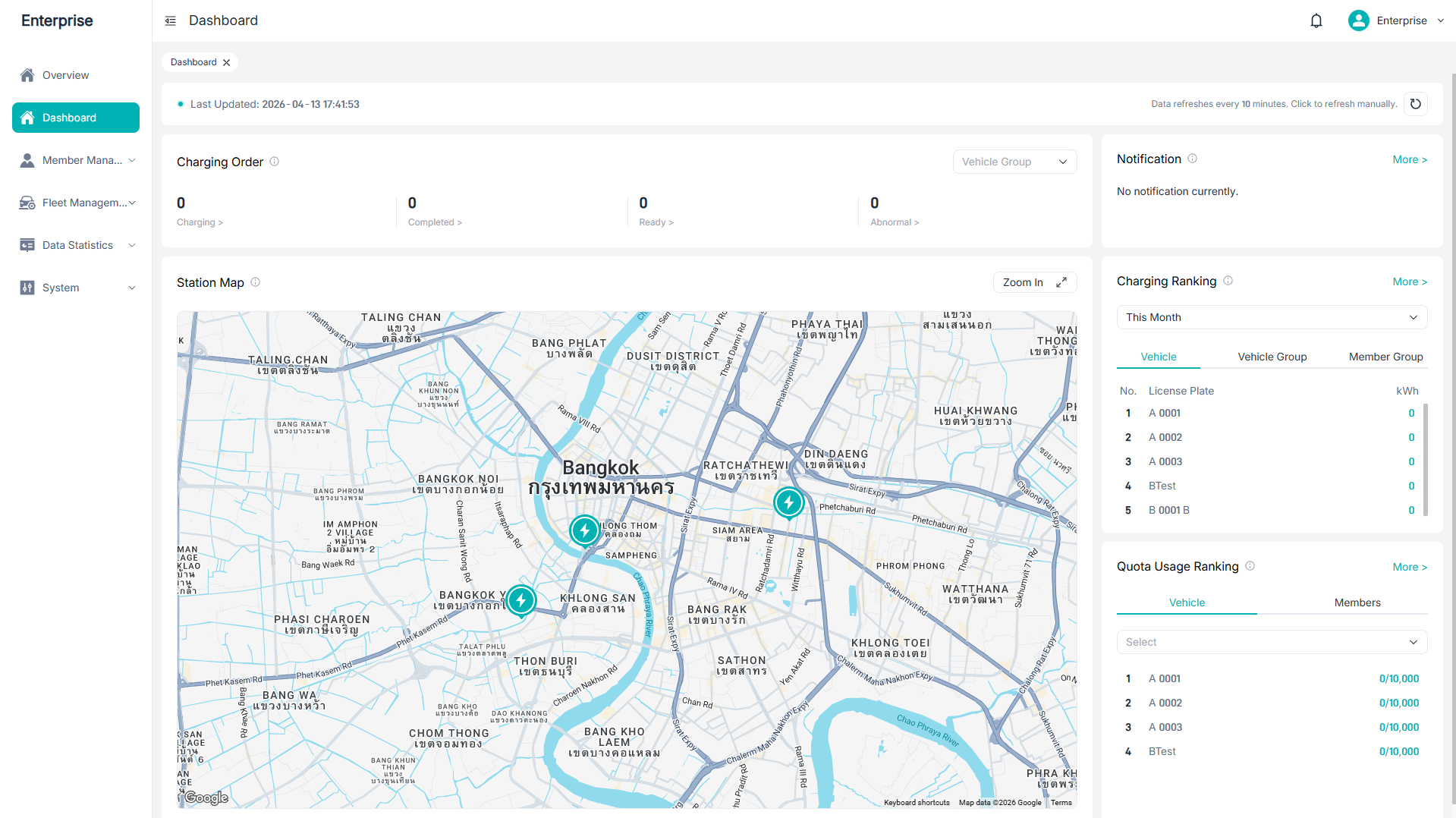Image resolution: width=1456 pixels, height=818 pixels.
Task: Click the Google logo on the map
Action: [206, 798]
